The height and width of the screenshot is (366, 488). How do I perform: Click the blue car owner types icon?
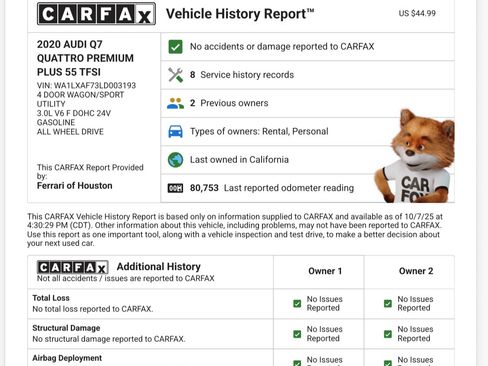click(x=175, y=131)
